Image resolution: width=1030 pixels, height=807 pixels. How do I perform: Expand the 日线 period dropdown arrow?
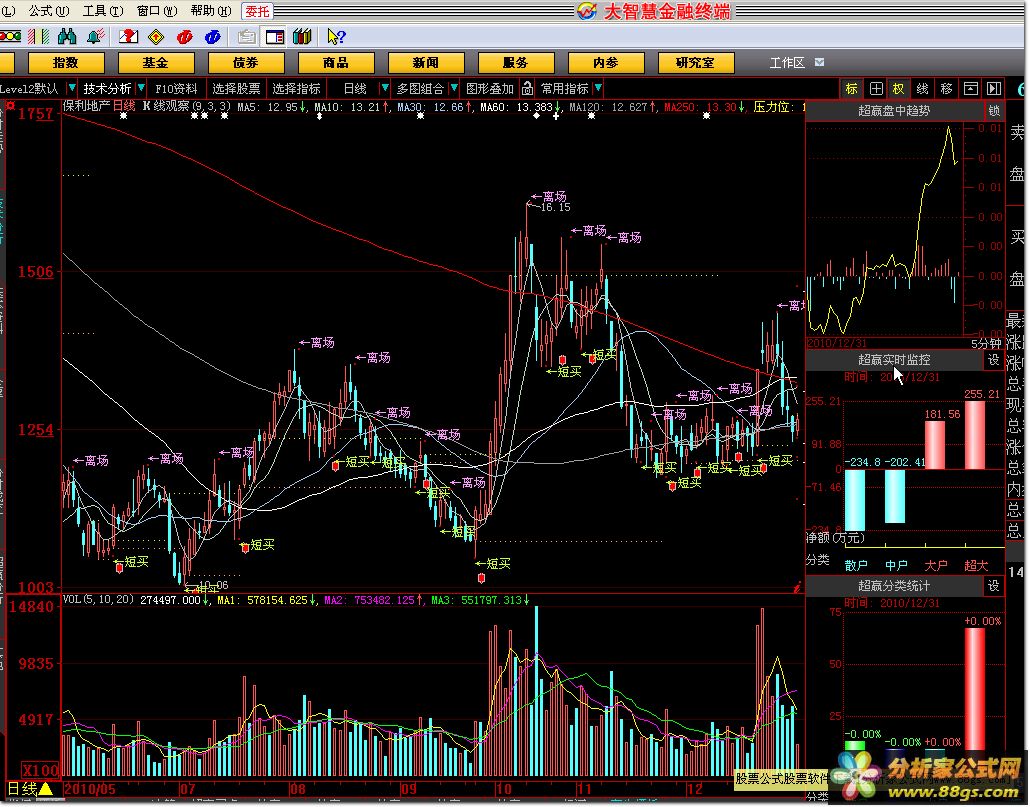pos(385,88)
